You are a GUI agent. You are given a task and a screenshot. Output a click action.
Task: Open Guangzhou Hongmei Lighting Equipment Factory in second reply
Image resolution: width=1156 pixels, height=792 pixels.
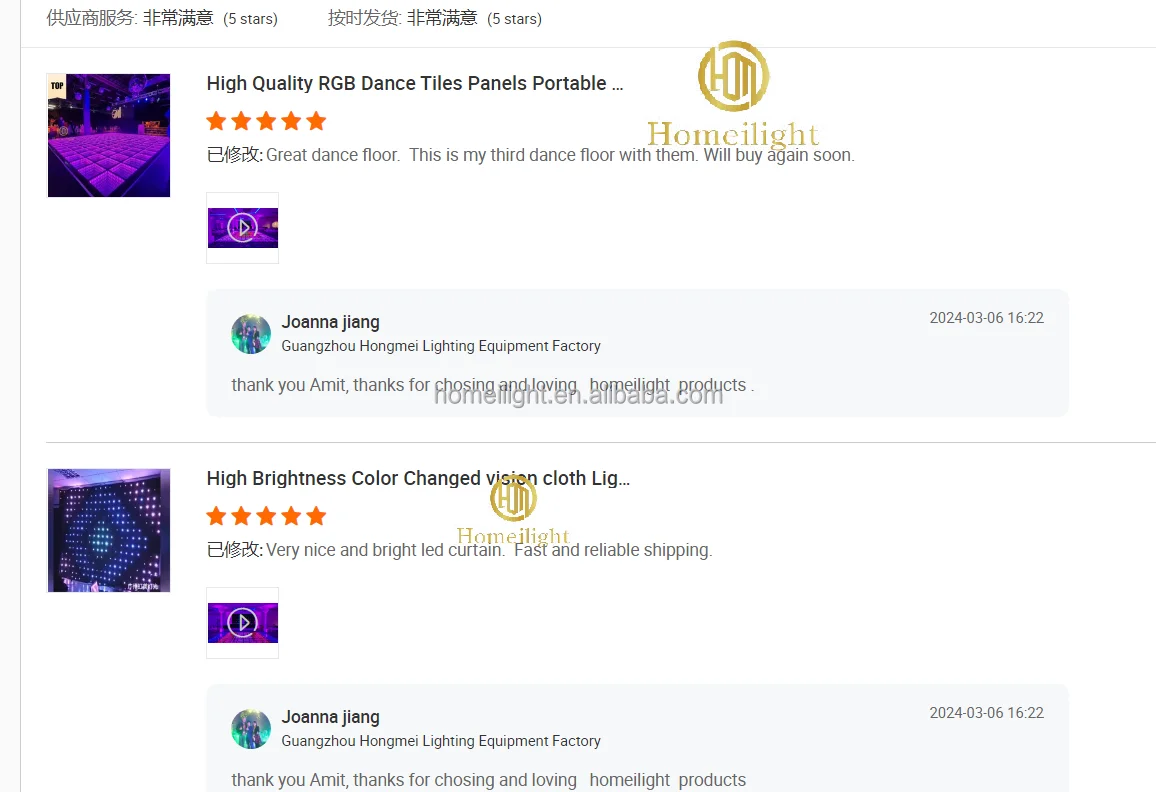coord(441,740)
